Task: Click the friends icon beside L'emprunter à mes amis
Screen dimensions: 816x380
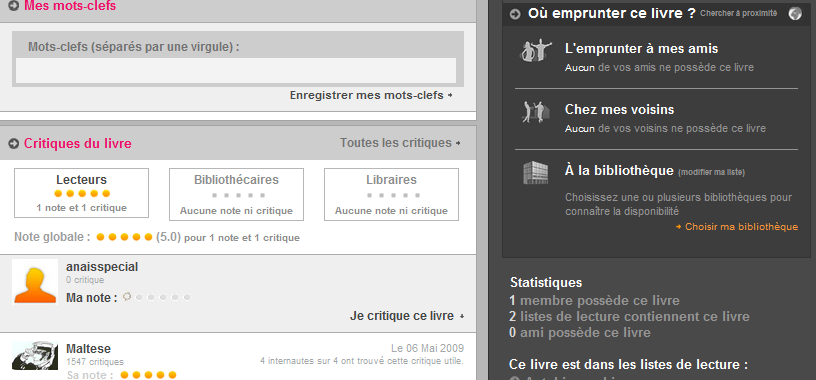Action: coord(536,51)
